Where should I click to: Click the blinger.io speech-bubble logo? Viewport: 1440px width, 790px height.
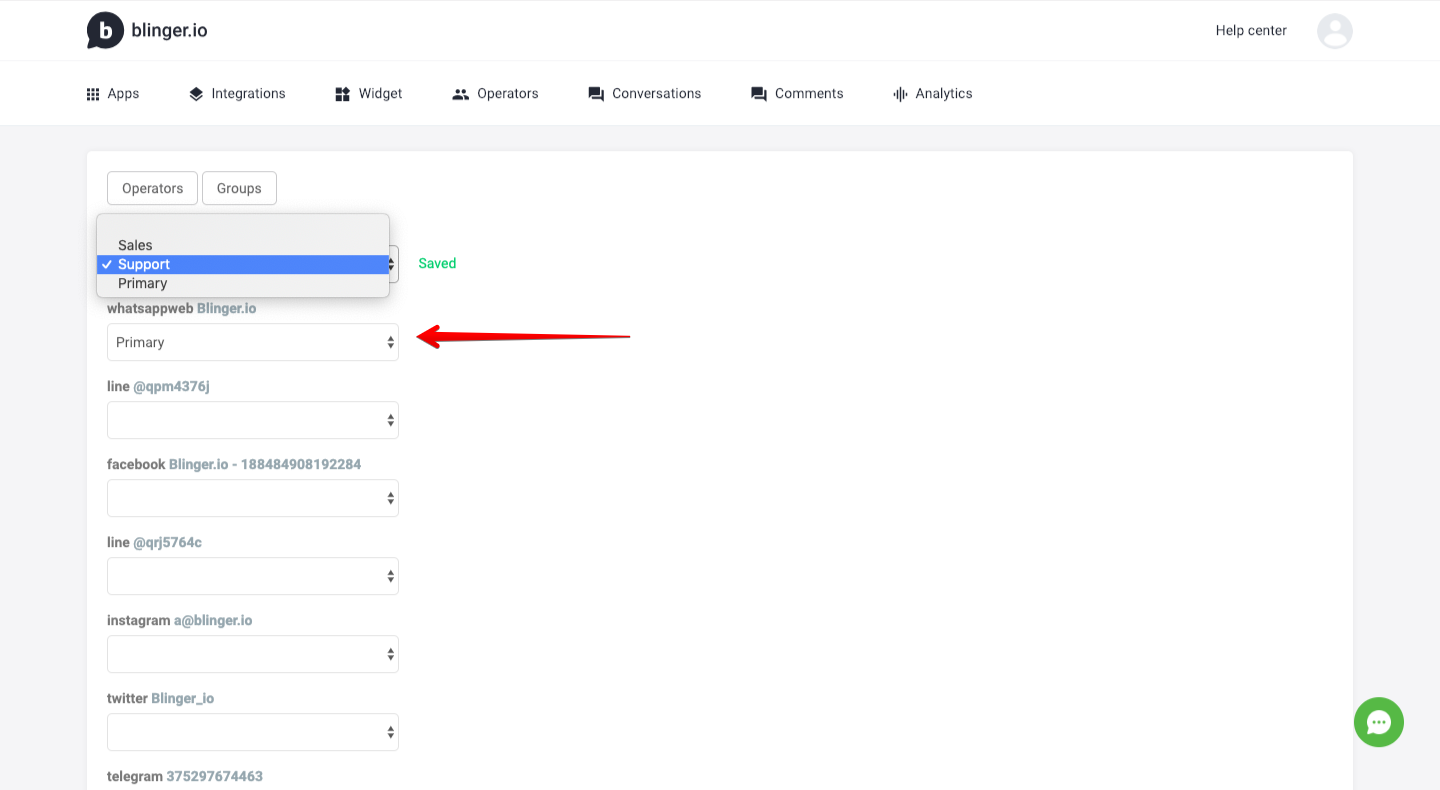pos(105,31)
